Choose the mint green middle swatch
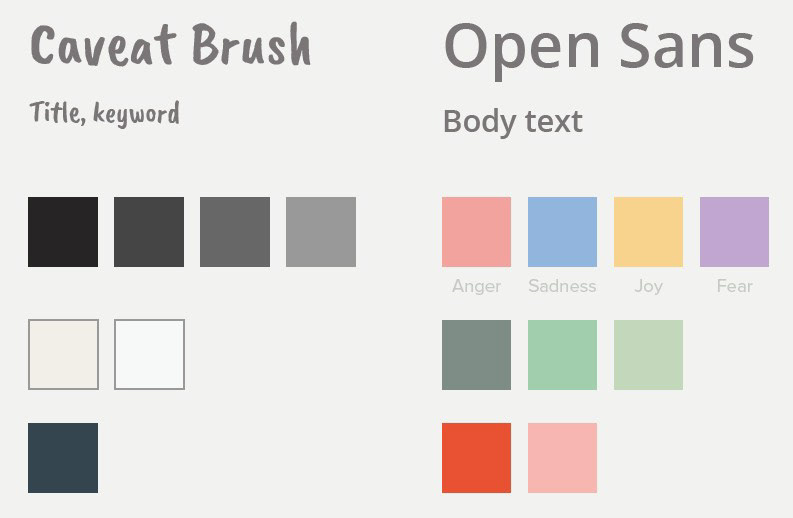 [562, 355]
